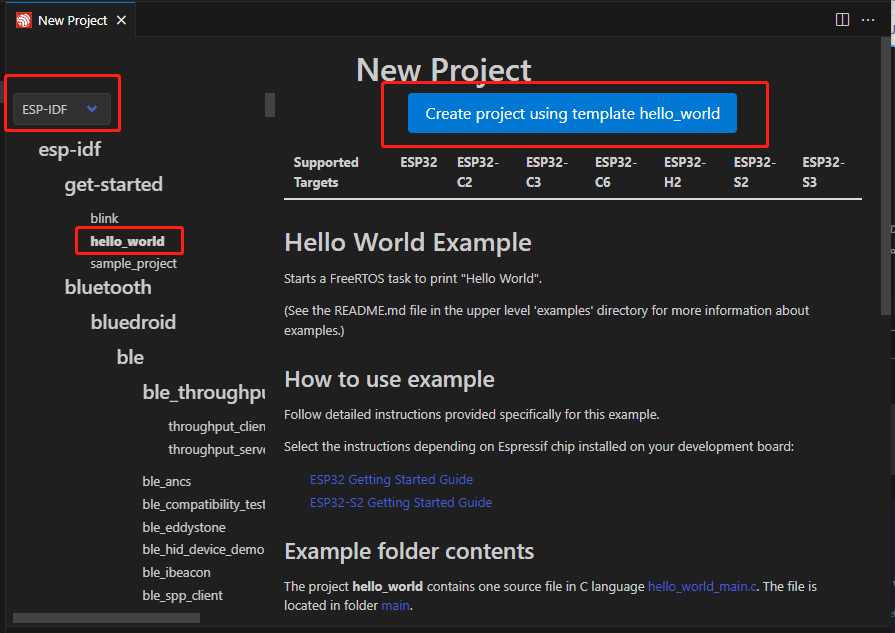The height and width of the screenshot is (633, 895).
Task: Click the Espressif icon on New Project tab
Action: pyautogui.click(x=23, y=21)
